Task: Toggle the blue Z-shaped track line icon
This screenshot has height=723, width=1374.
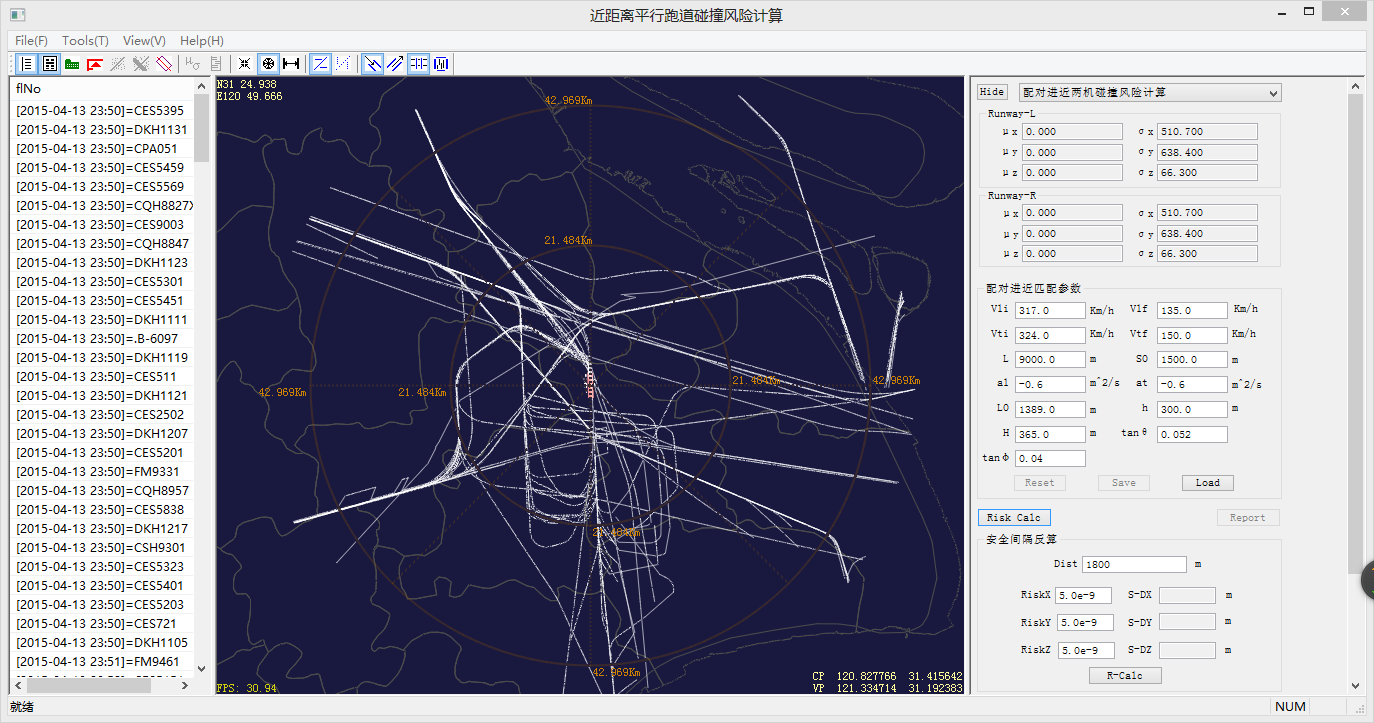Action: click(320, 64)
